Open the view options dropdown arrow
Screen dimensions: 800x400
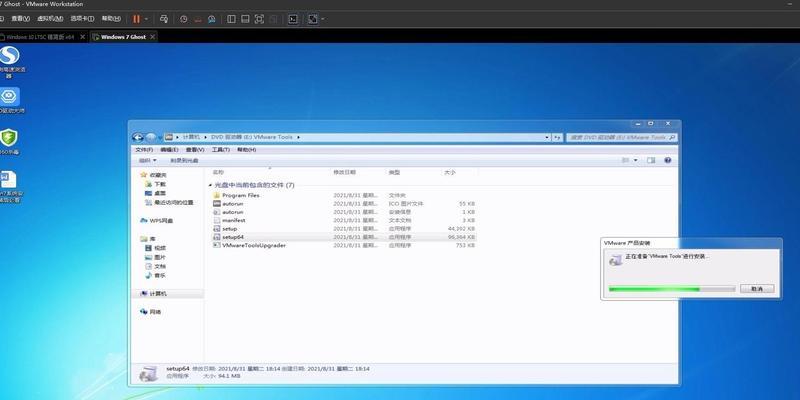636,160
